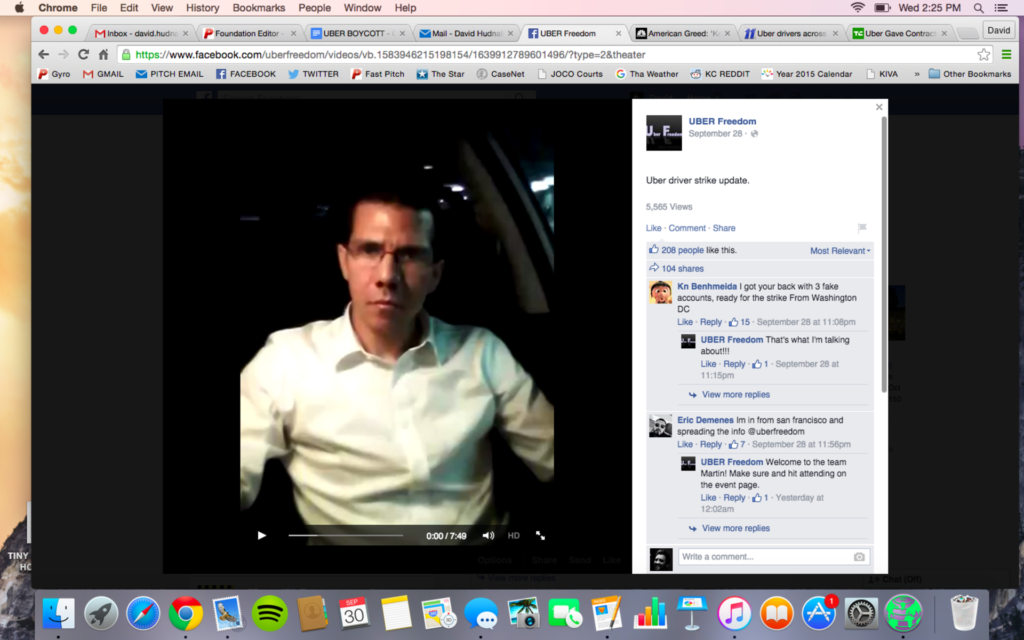1024x640 pixels.
Task: Go back with Chrome's back arrow
Action: [43, 55]
